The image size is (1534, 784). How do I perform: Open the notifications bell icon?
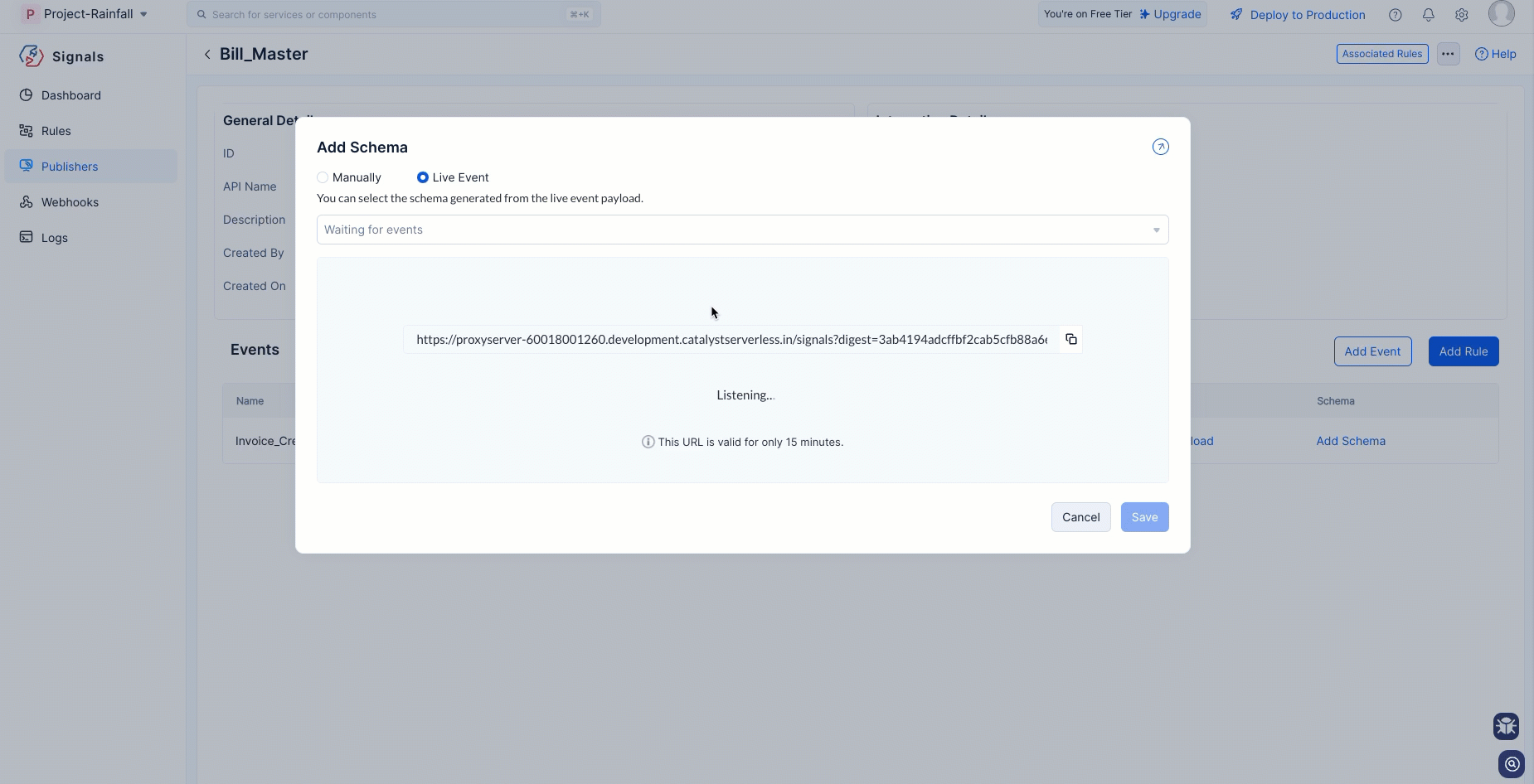pos(1428,15)
